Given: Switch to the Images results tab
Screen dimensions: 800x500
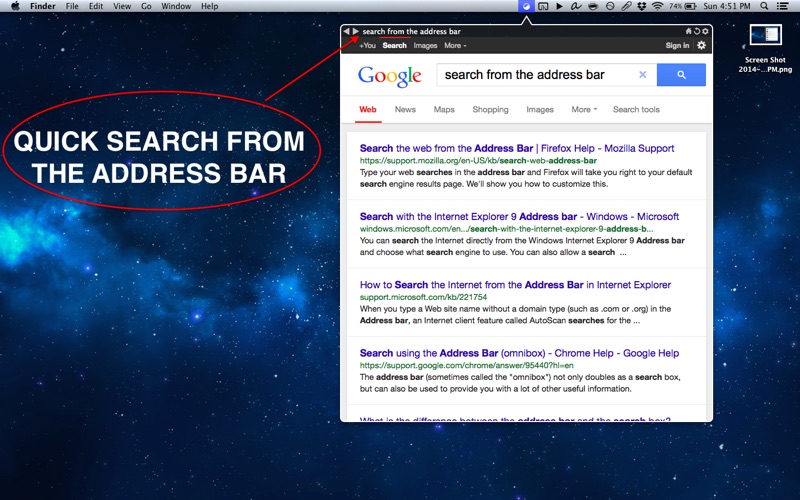Looking at the screenshot, I should tap(540, 109).
